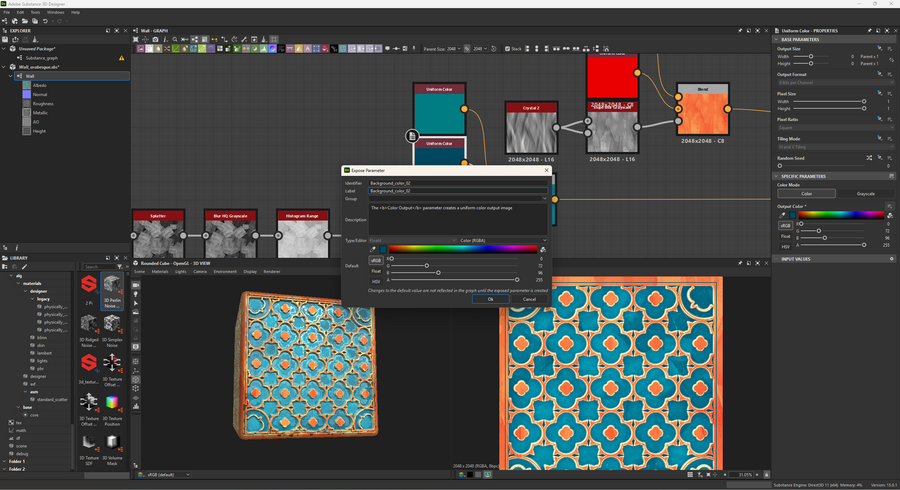Image resolution: width=900 pixels, height=490 pixels.
Task: Open the Group dropdown in Expose Parameter
Action: pyautogui.click(x=457, y=198)
